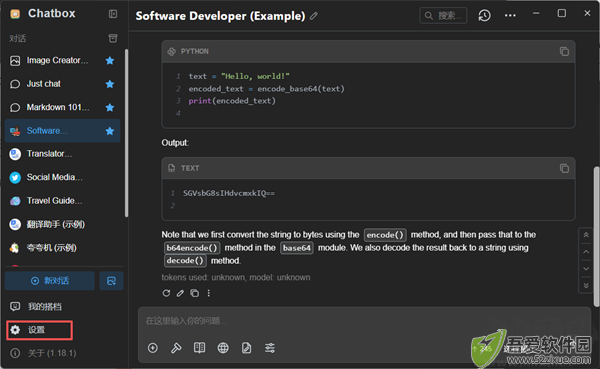Click the encode() inline code text
This screenshot has height=369, width=600.
point(385,235)
